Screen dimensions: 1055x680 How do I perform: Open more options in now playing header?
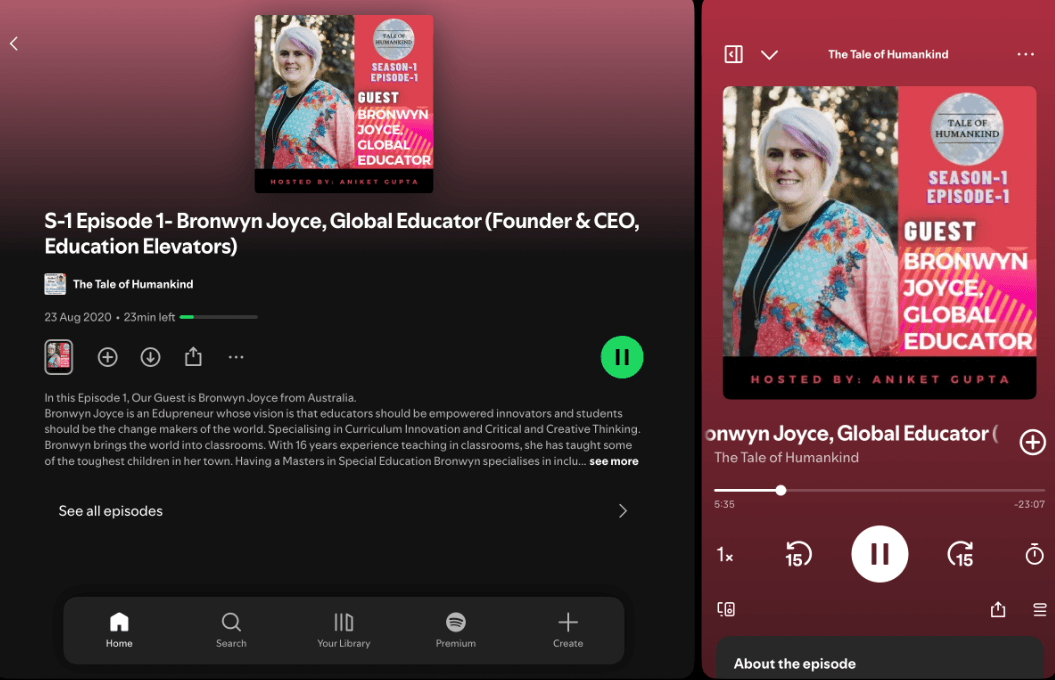click(1025, 54)
